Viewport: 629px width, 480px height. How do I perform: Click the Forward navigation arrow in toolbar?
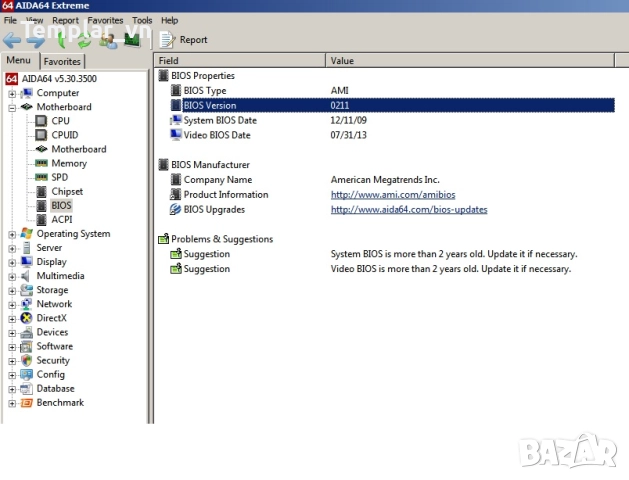click(35, 40)
